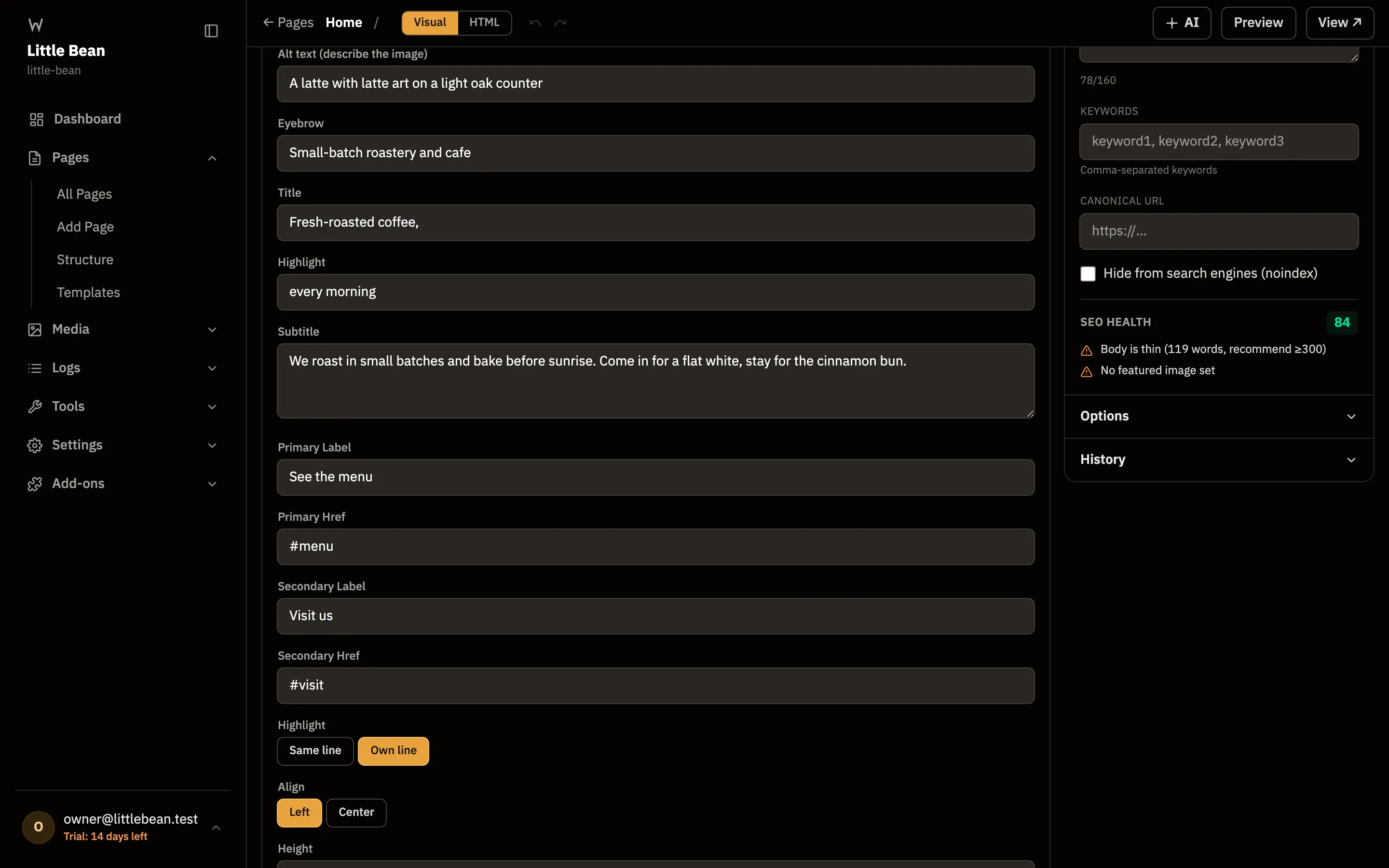
Task: Open All Pages in sidebar
Action: click(84, 194)
